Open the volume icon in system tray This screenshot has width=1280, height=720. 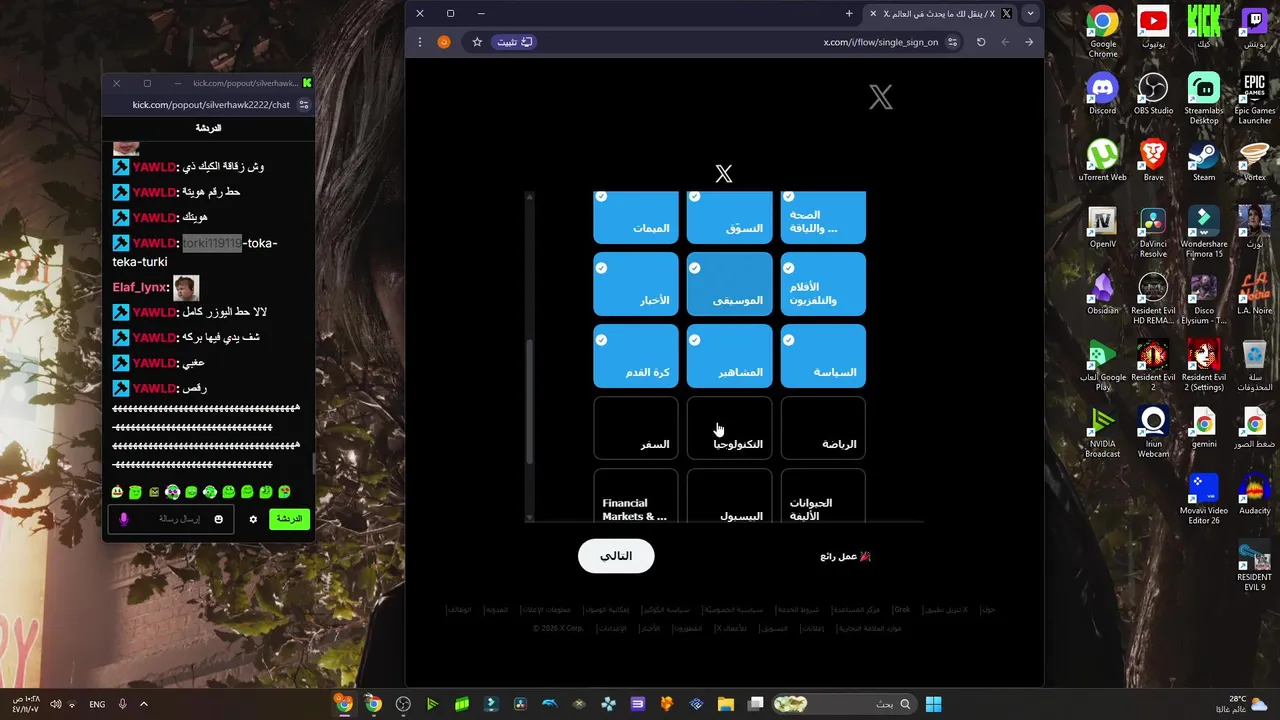tap(56, 704)
